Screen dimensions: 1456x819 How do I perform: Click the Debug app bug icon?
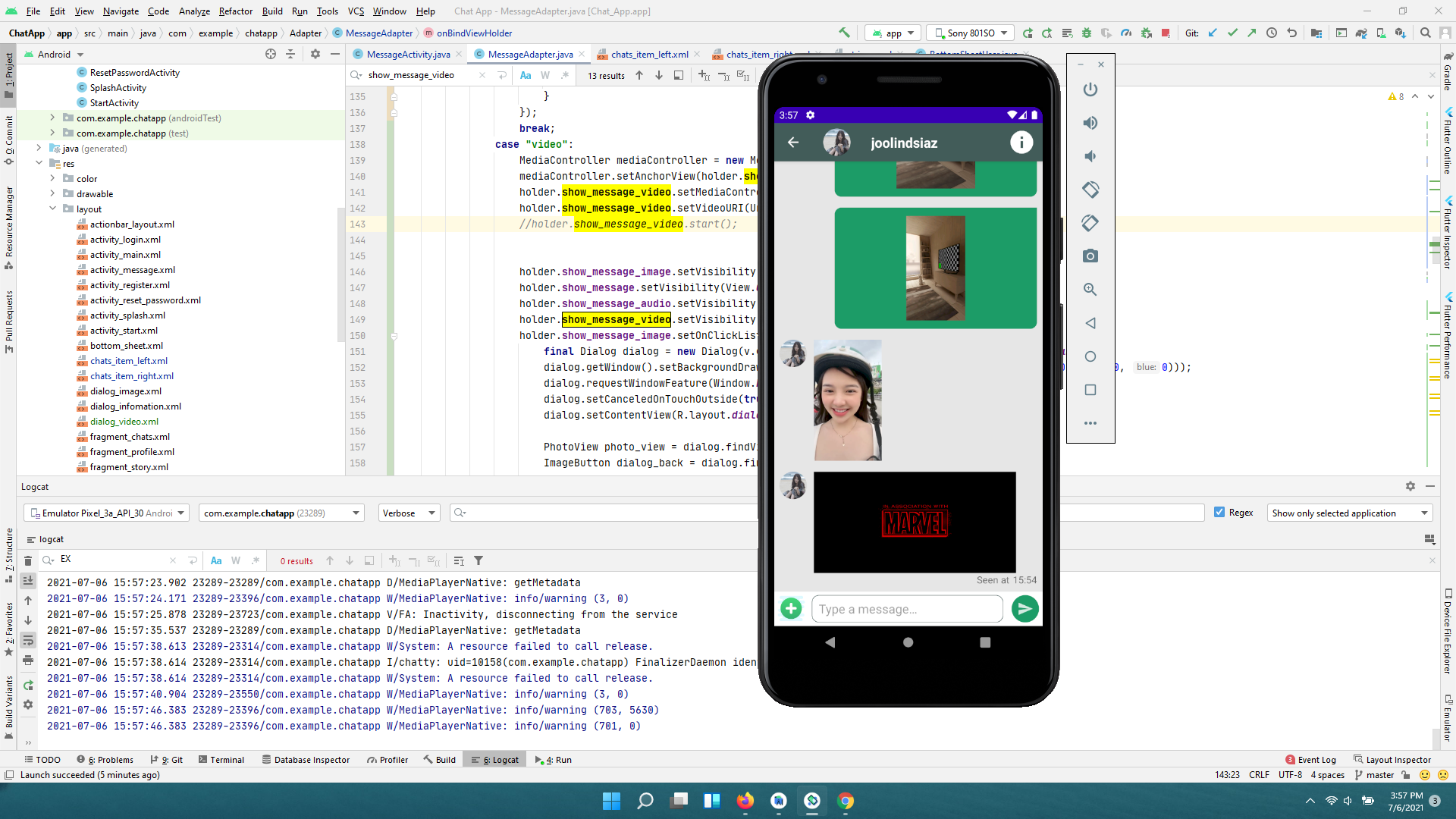1087,33
